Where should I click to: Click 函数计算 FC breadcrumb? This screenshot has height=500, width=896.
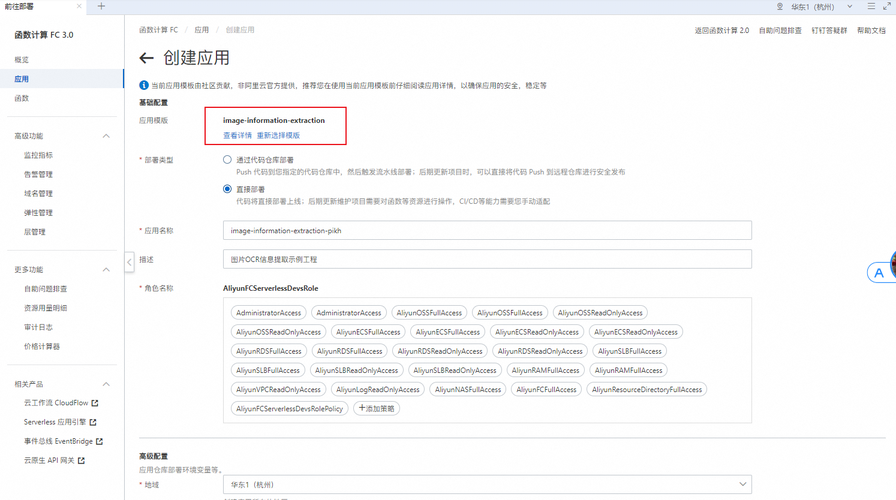[158, 30]
